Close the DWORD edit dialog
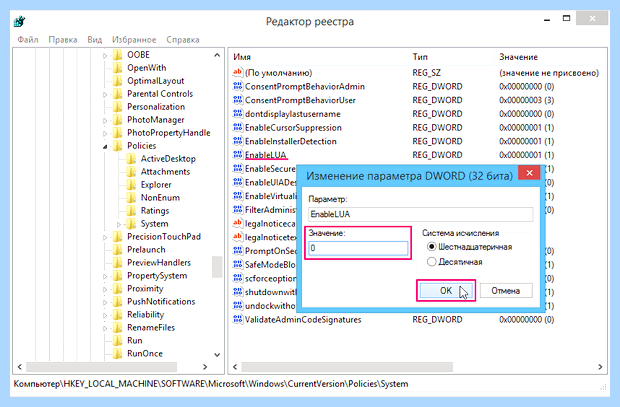 pos(529,173)
